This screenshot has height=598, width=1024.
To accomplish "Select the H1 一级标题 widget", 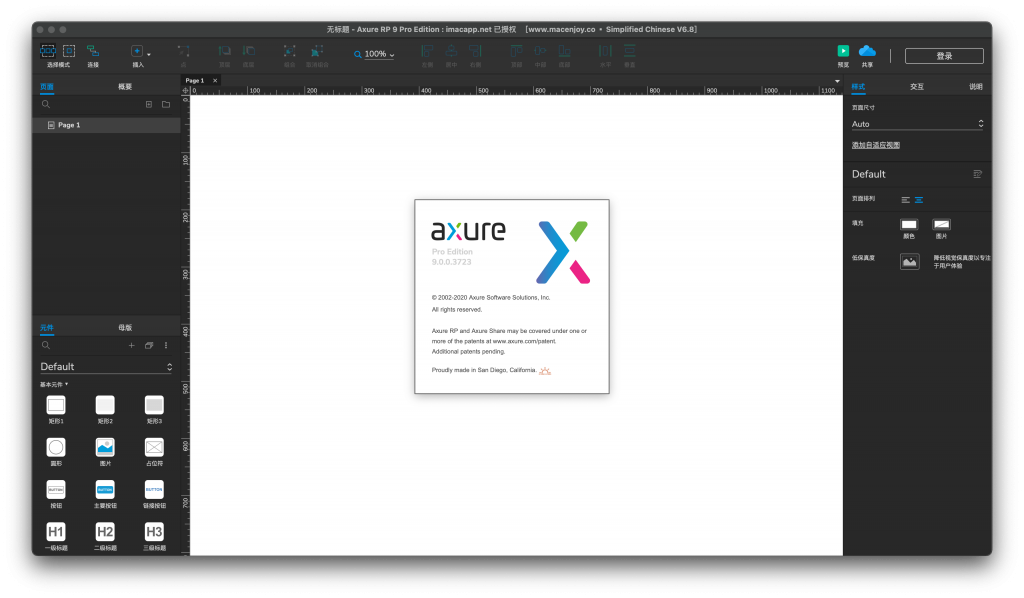I will click(56, 532).
